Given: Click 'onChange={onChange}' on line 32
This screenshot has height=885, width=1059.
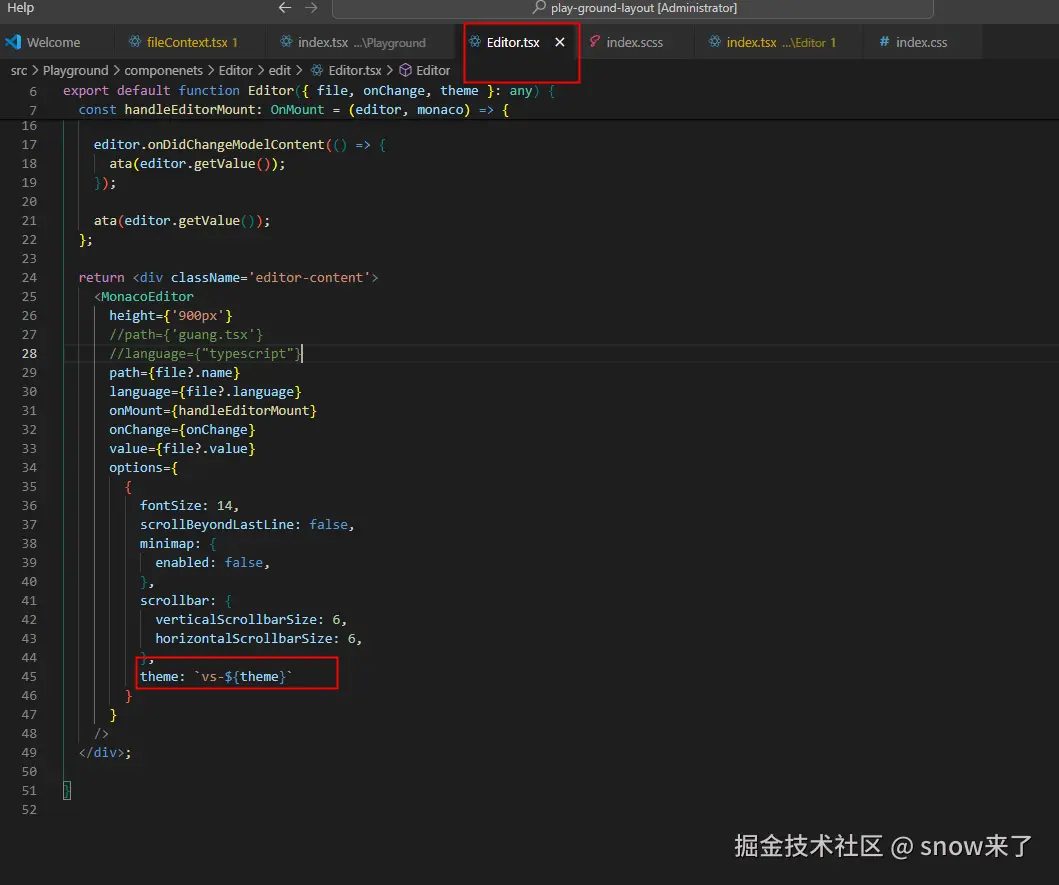Looking at the screenshot, I should 182,430.
